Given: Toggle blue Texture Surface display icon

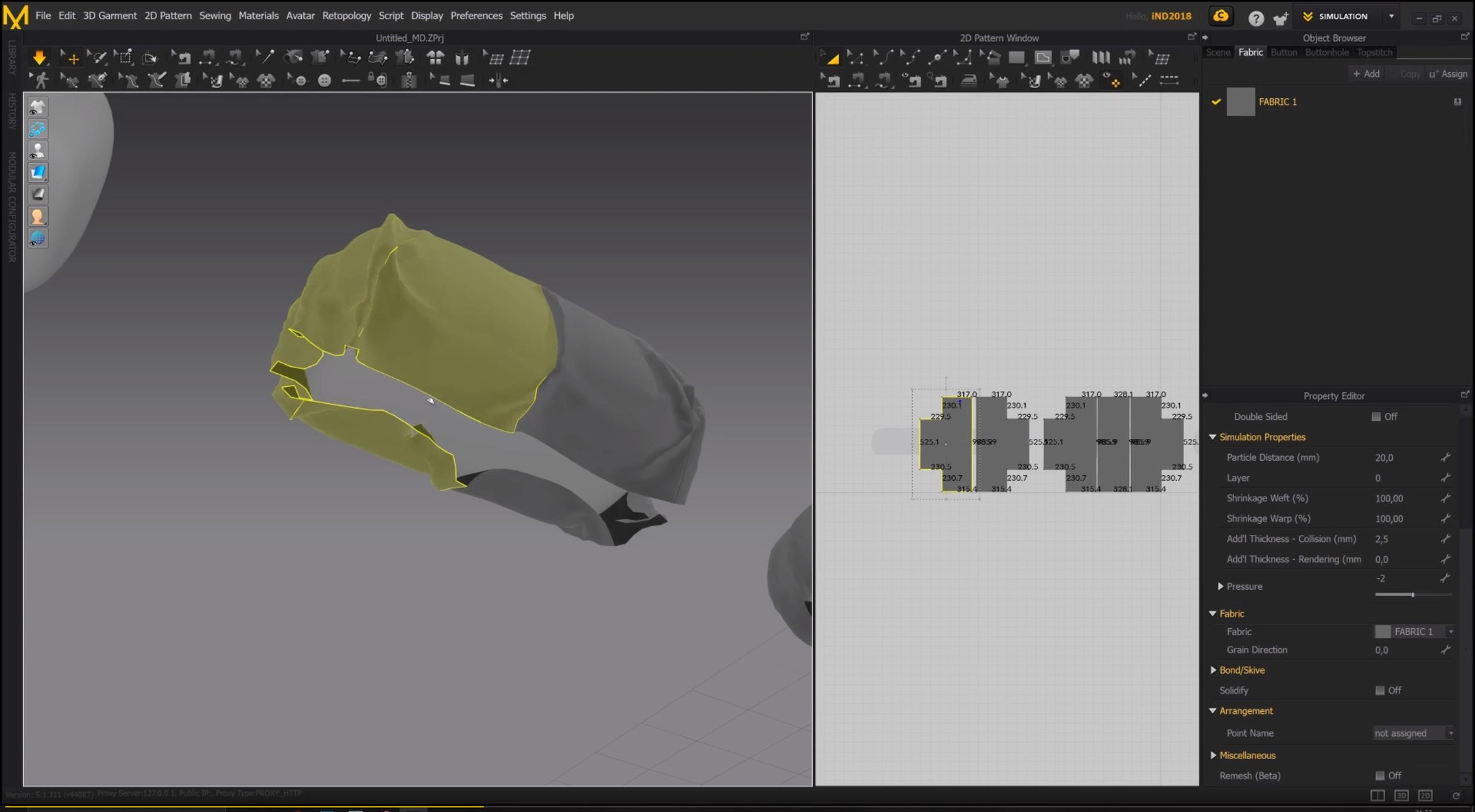Looking at the screenshot, I should 38,172.
